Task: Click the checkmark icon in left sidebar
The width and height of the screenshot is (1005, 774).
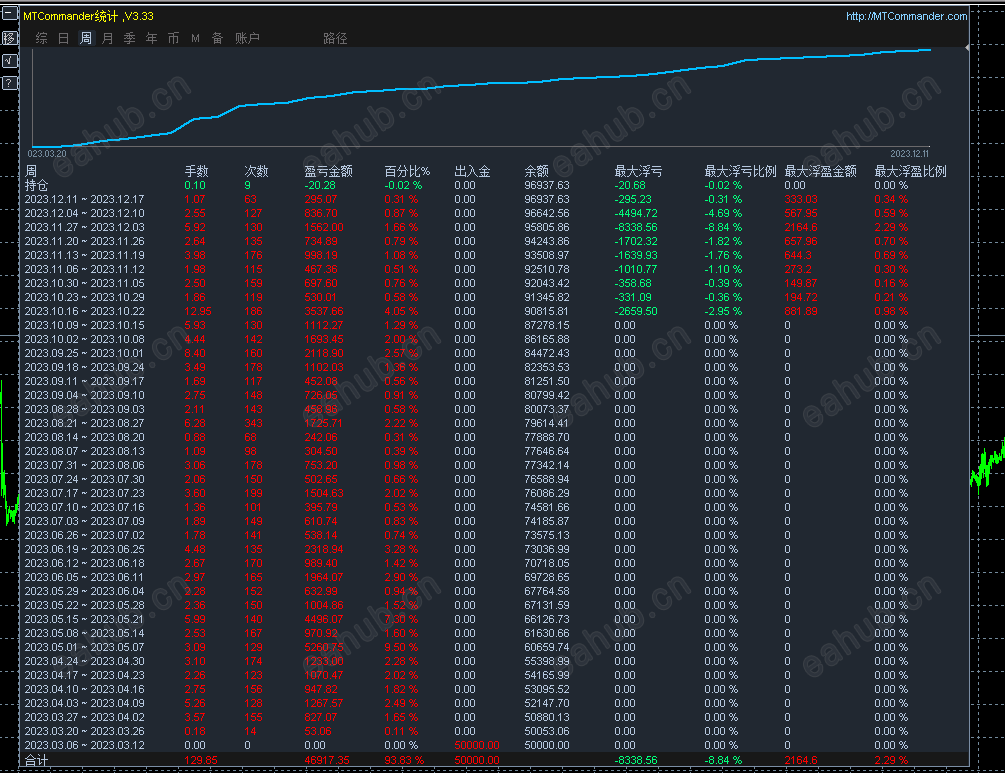Action: pos(9,60)
